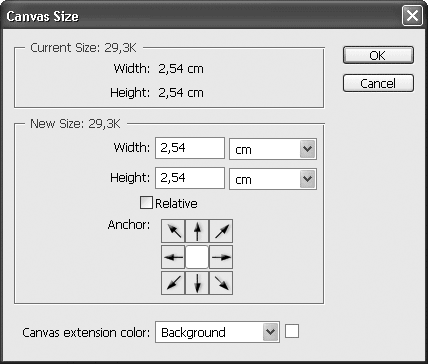Image resolution: width=428 pixels, height=364 pixels.
Task: Open the Height units dropdown
Action: point(273,179)
